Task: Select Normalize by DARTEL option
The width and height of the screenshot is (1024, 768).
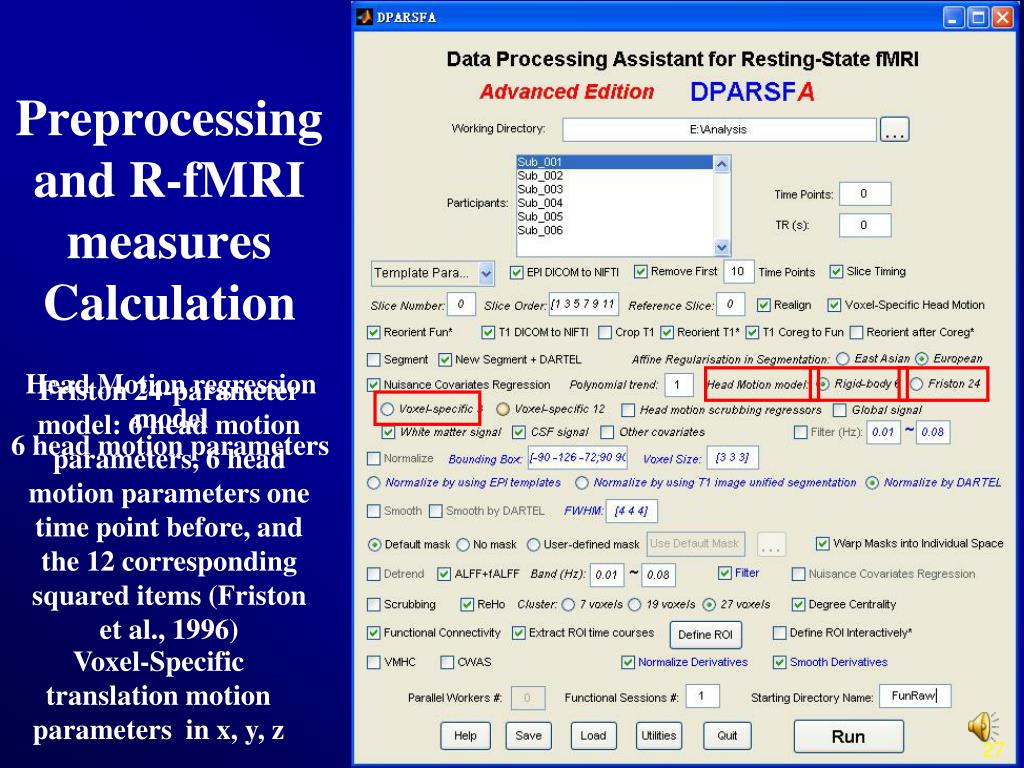Action: (x=872, y=483)
